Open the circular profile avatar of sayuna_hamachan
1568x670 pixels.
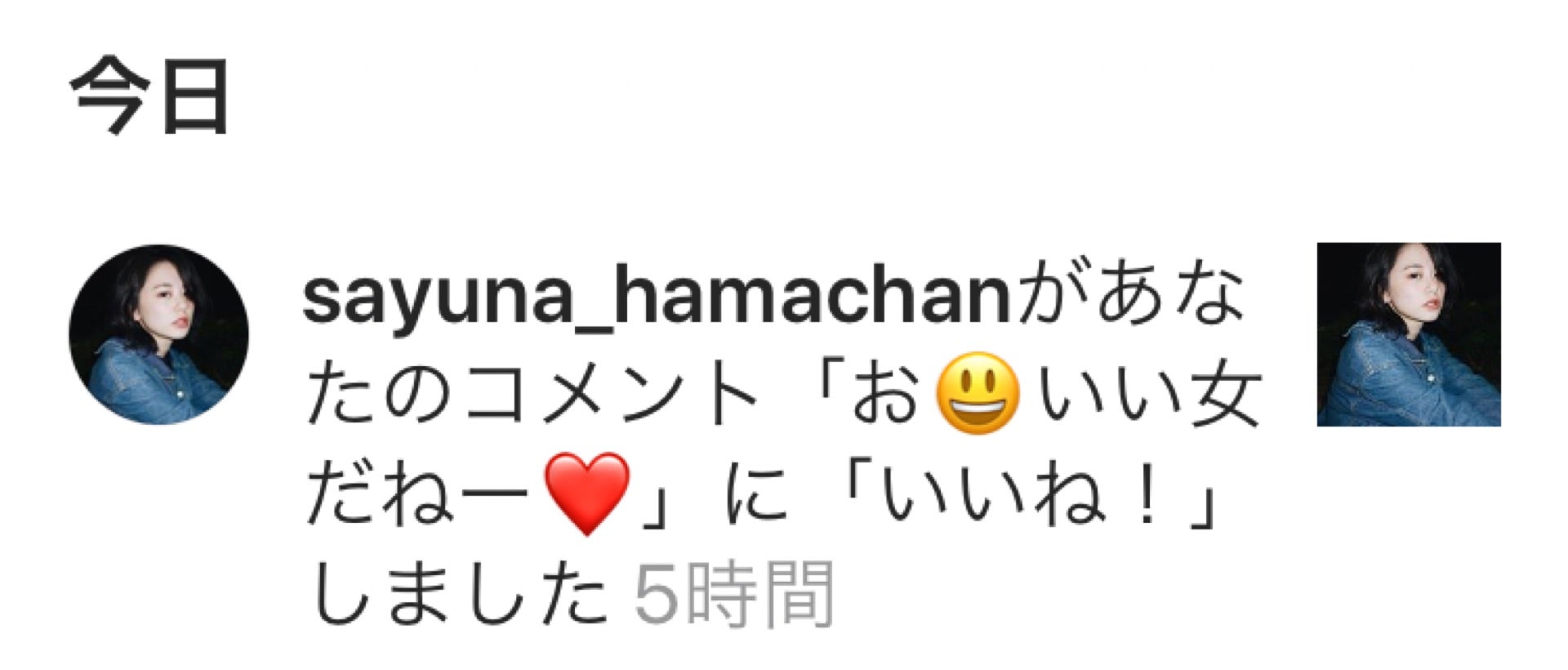(158, 334)
